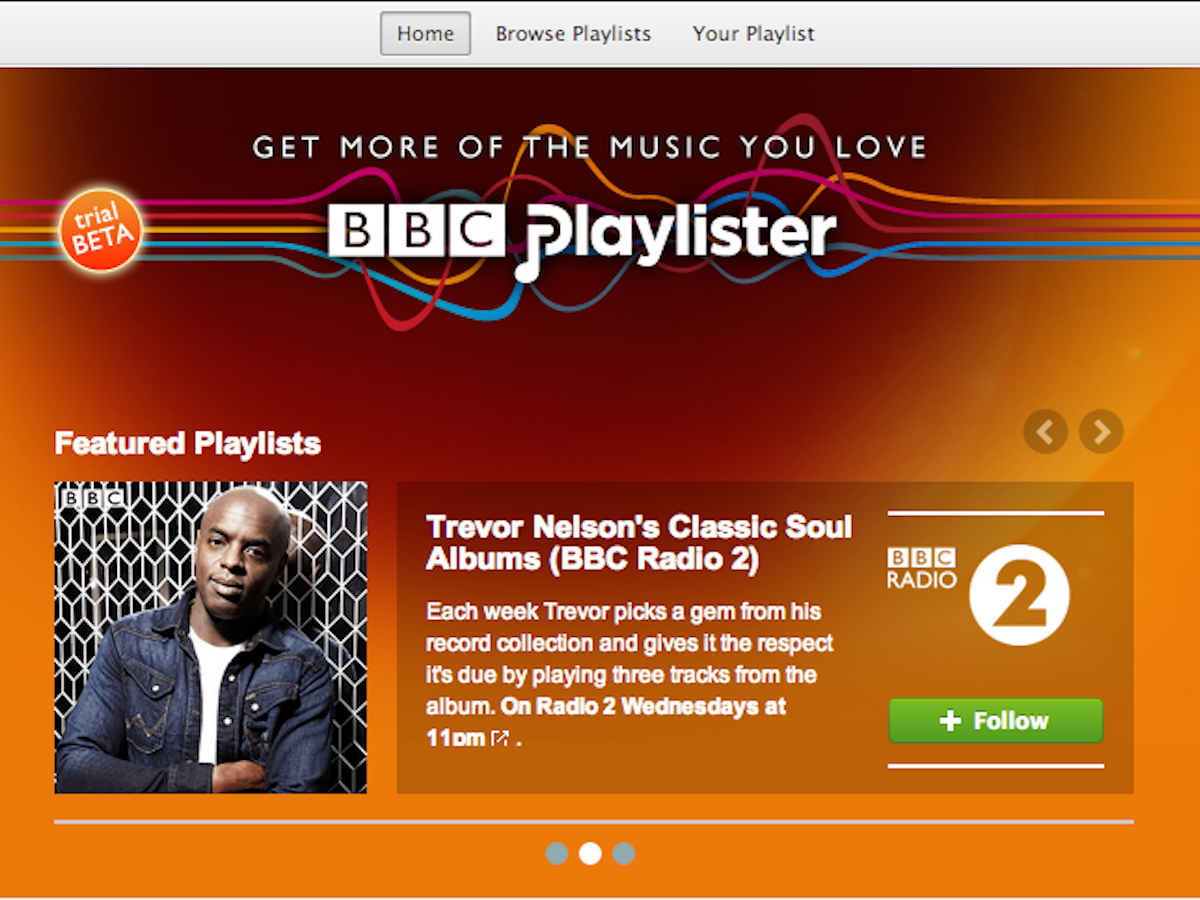Open the Home tab
This screenshot has height=900, width=1200.
[425, 33]
